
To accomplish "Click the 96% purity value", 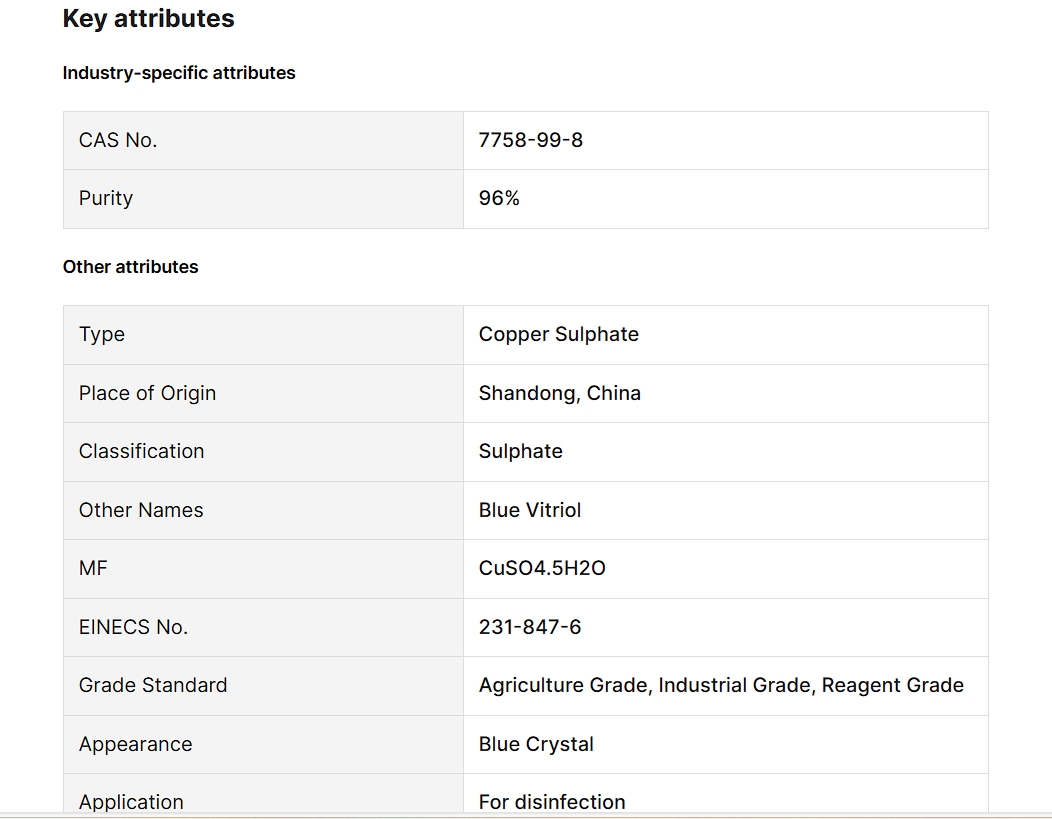I will point(499,198).
